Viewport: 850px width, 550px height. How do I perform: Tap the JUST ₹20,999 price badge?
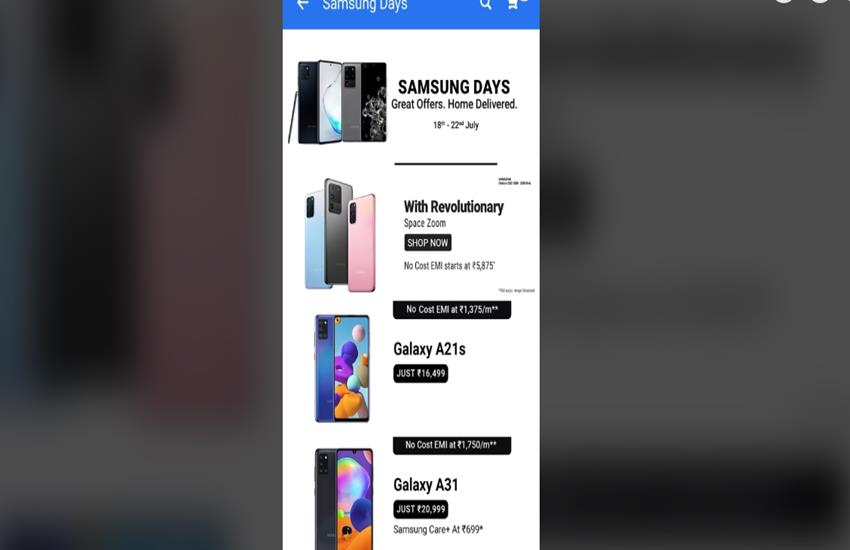pyautogui.click(x=421, y=509)
